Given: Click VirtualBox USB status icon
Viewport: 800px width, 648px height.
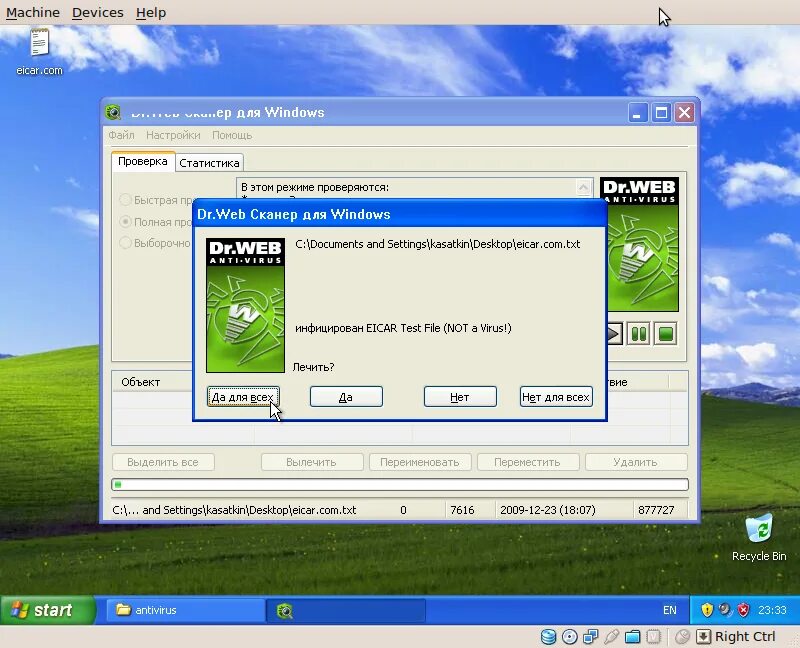Looking at the screenshot, I should point(611,637).
